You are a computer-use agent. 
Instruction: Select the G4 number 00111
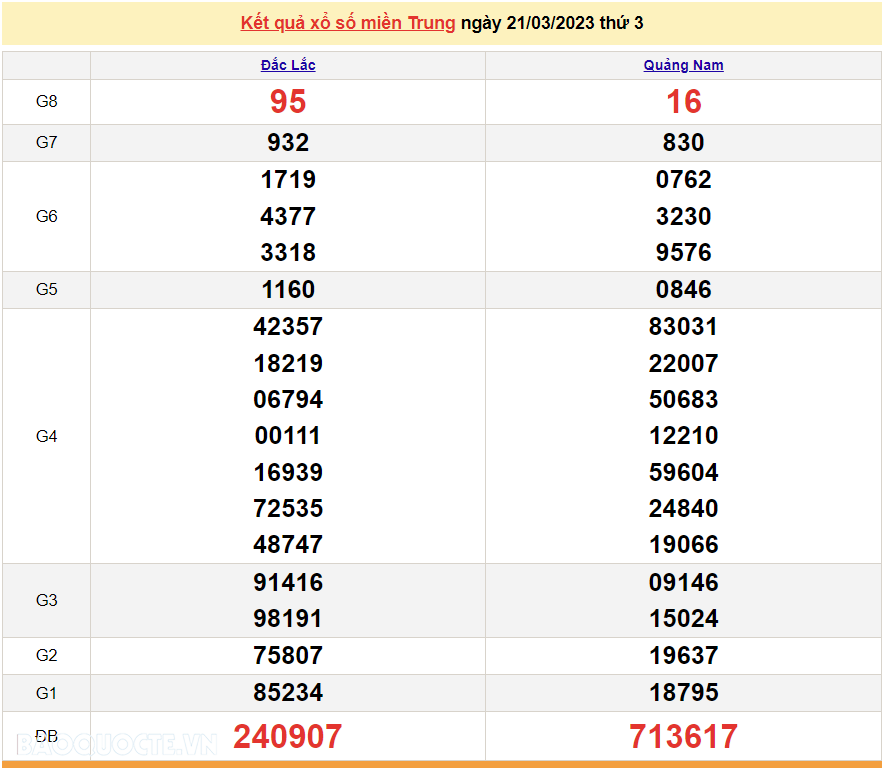(x=288, y=436)
